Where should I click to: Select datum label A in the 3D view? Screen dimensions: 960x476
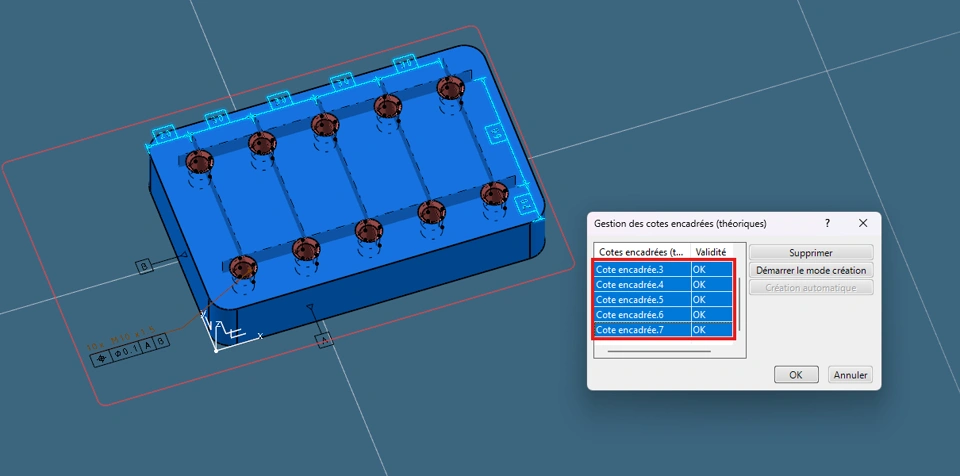tap(324, 340)
